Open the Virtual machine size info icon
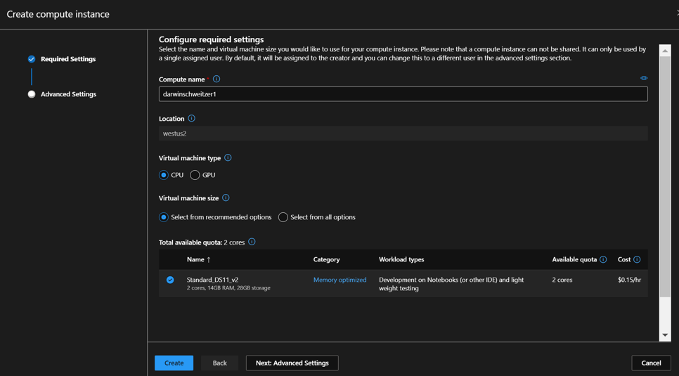 tap(226, 198)
